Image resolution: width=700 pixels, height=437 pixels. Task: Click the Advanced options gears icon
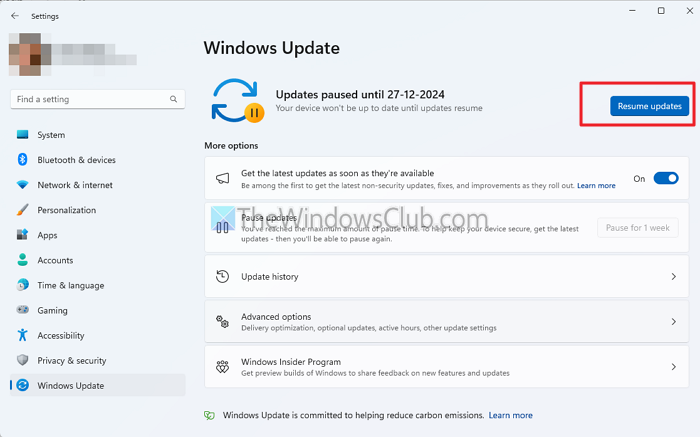[222, 321]
